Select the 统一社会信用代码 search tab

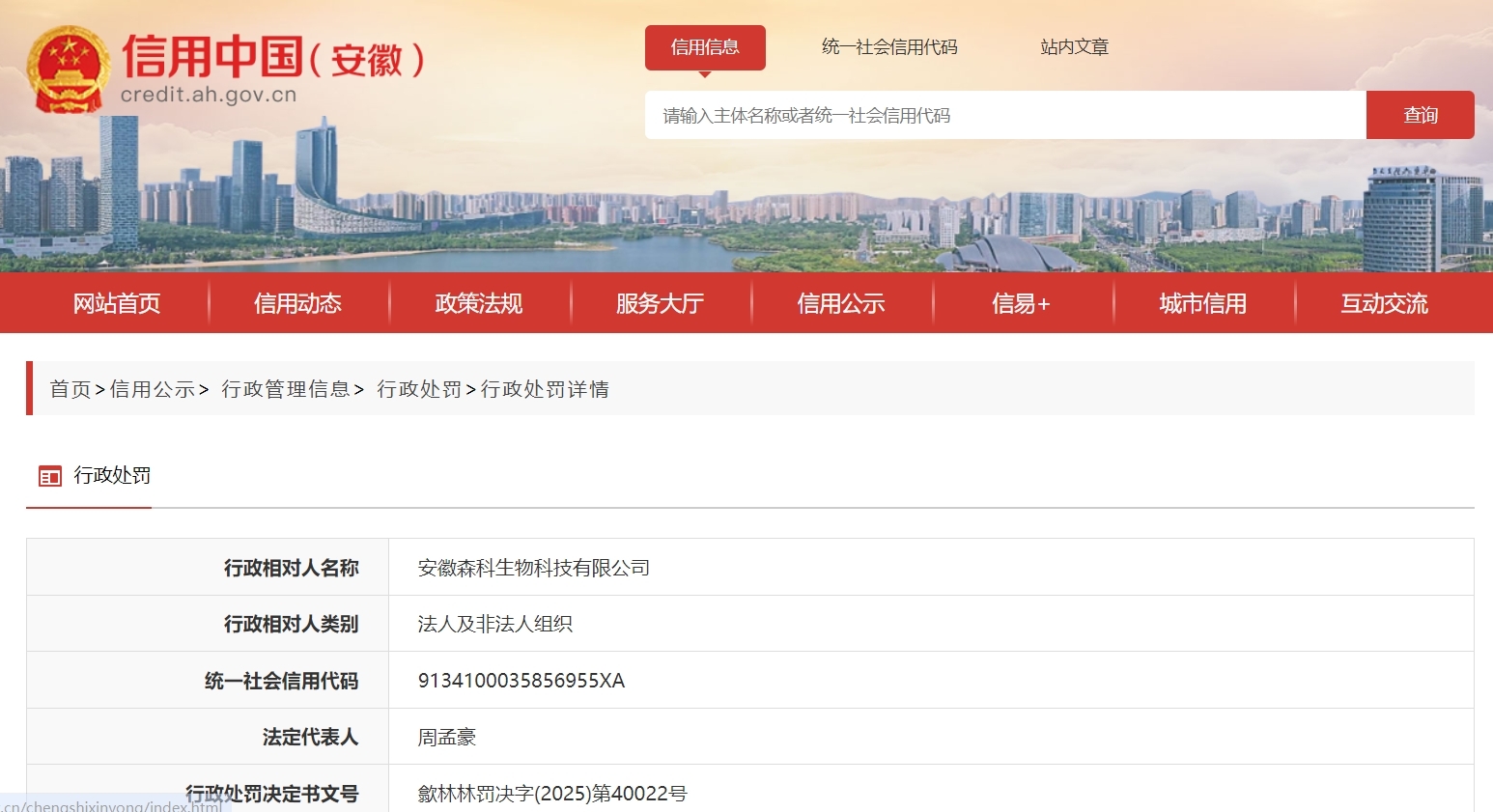point(889,47)
